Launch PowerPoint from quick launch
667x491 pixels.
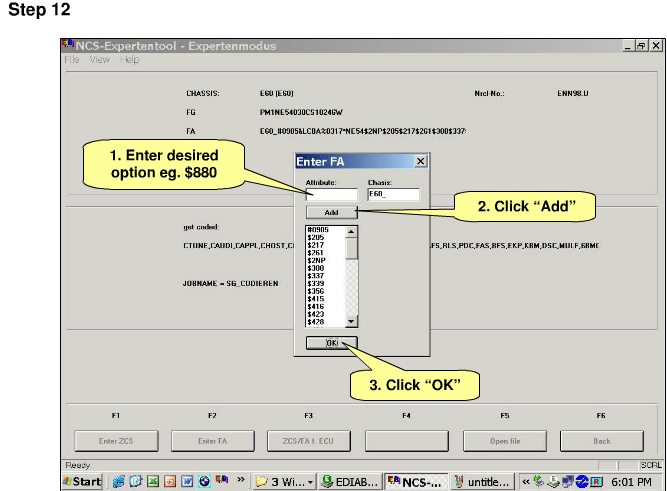tap(170, 482)
